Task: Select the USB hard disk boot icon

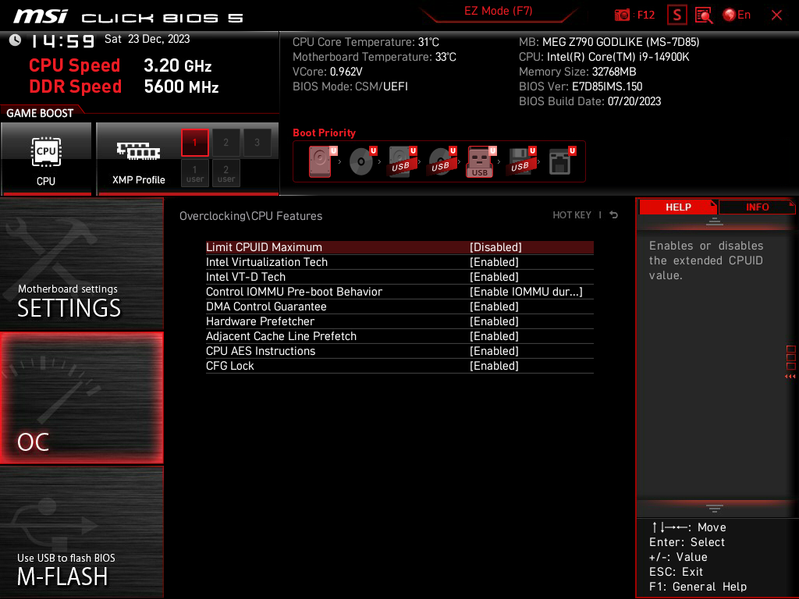Action: 402,161
